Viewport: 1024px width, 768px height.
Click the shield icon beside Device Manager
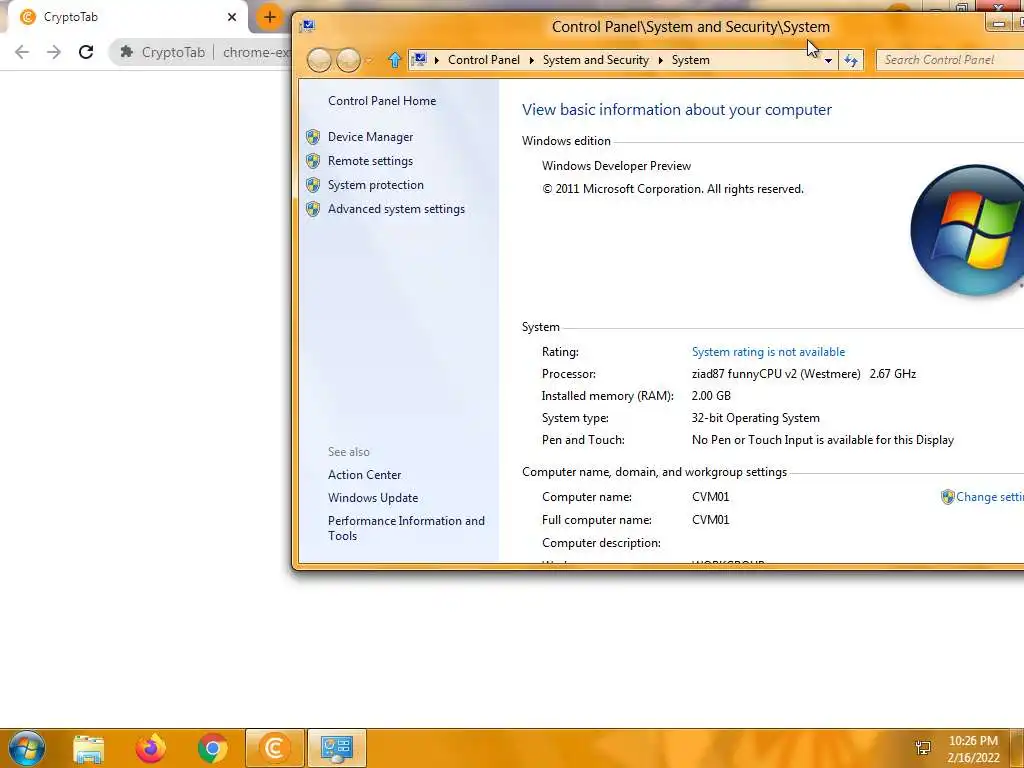point(313,136)
